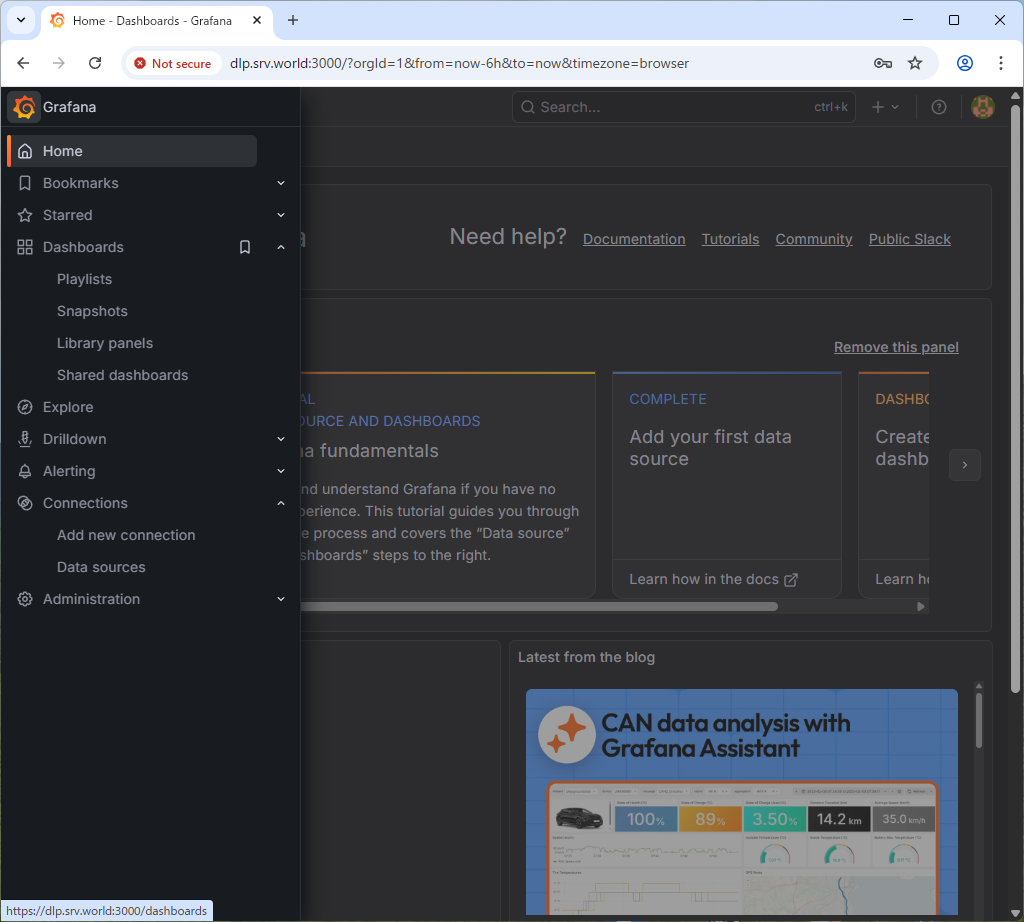
Task: Click the Alerting bell icon
Action: [25, 471]
